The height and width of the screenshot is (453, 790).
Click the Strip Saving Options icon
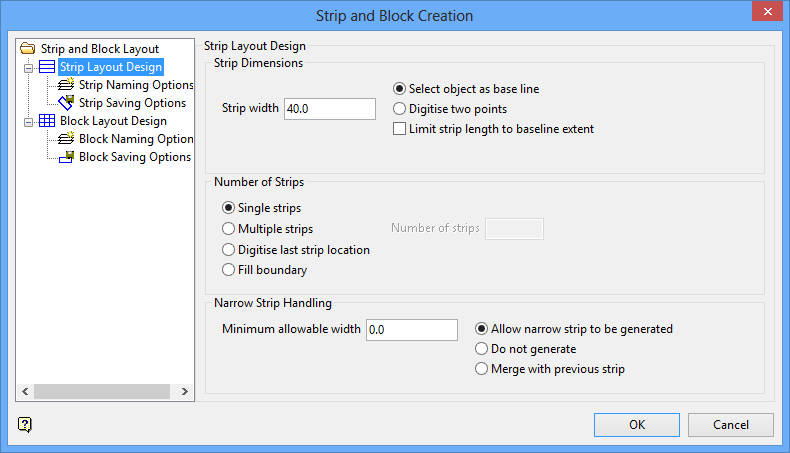(67, 103)
